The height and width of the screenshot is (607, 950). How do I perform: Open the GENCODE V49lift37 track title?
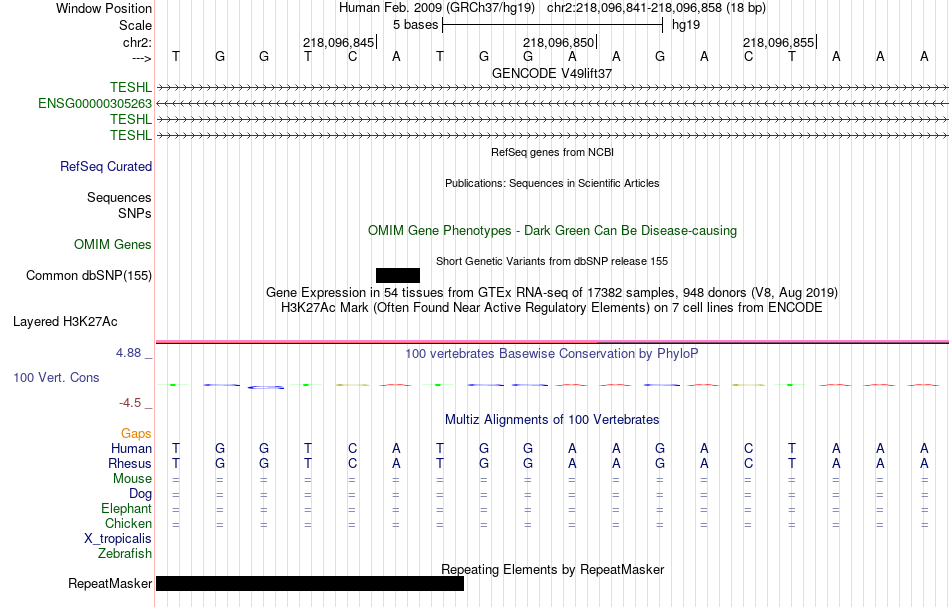click(552, 73)
